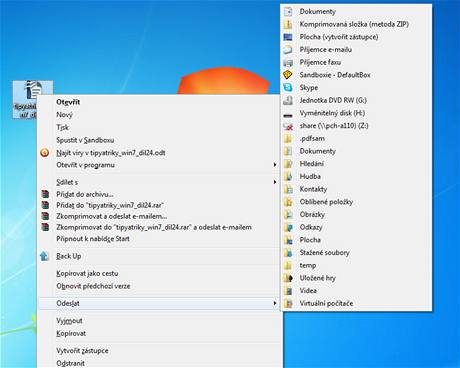This screenshot has width=460, height=368.
Task: Click the zipped folder icon beside Komprimovaná složka
Action: 288,24
